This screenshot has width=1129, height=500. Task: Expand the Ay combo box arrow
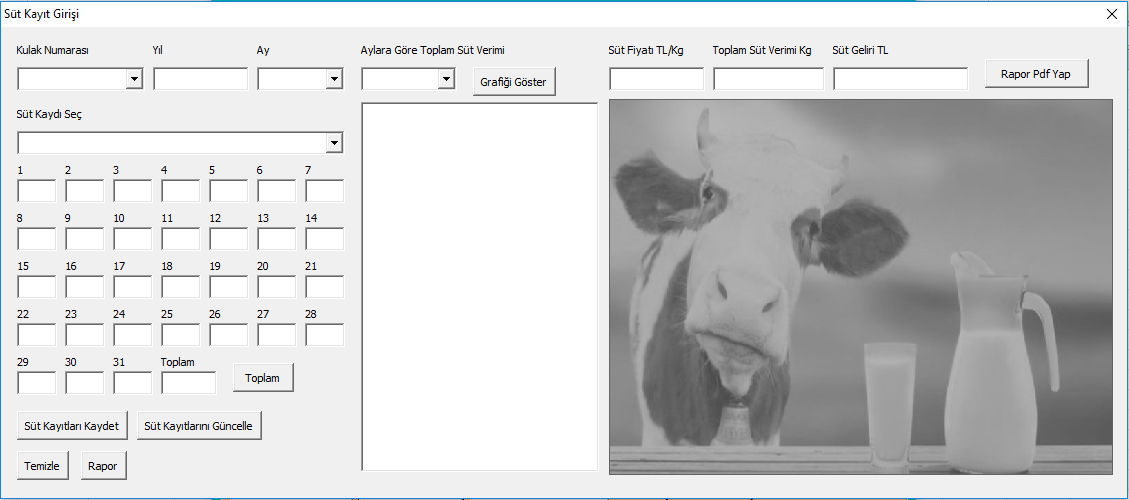click(x=334, y=79)
